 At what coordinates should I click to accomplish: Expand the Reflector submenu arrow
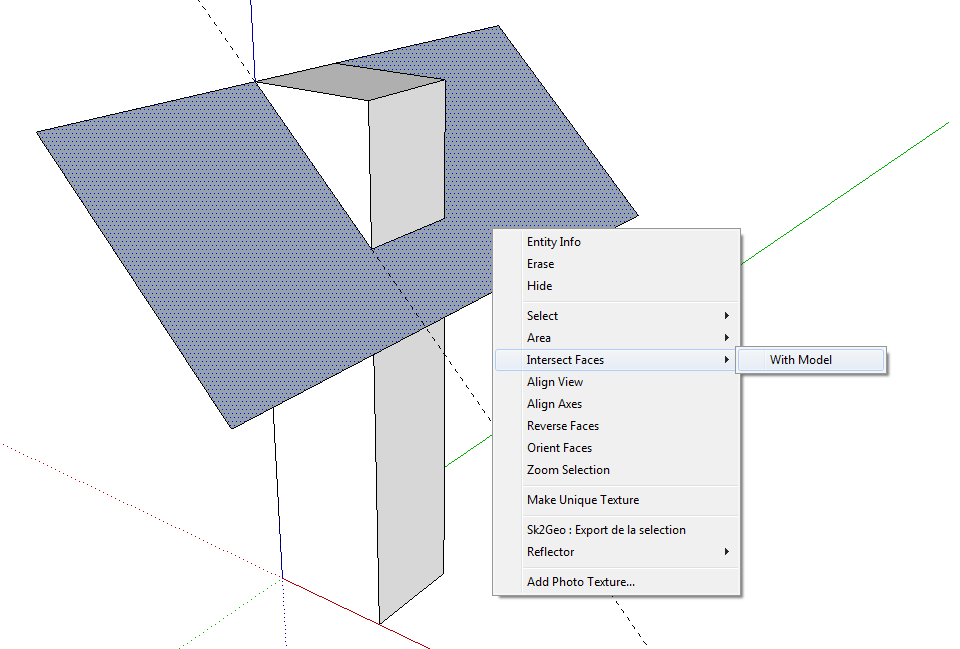point(727,552)
